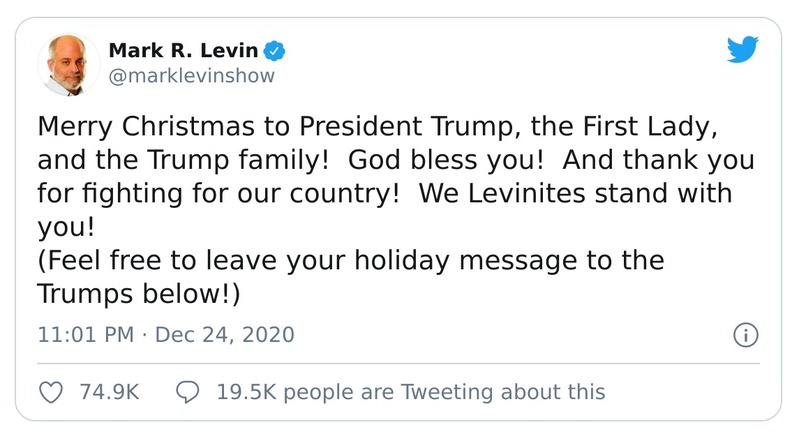Open the tweet info circle icon
Screen dimensions: 799x441
tap(744, 335)
